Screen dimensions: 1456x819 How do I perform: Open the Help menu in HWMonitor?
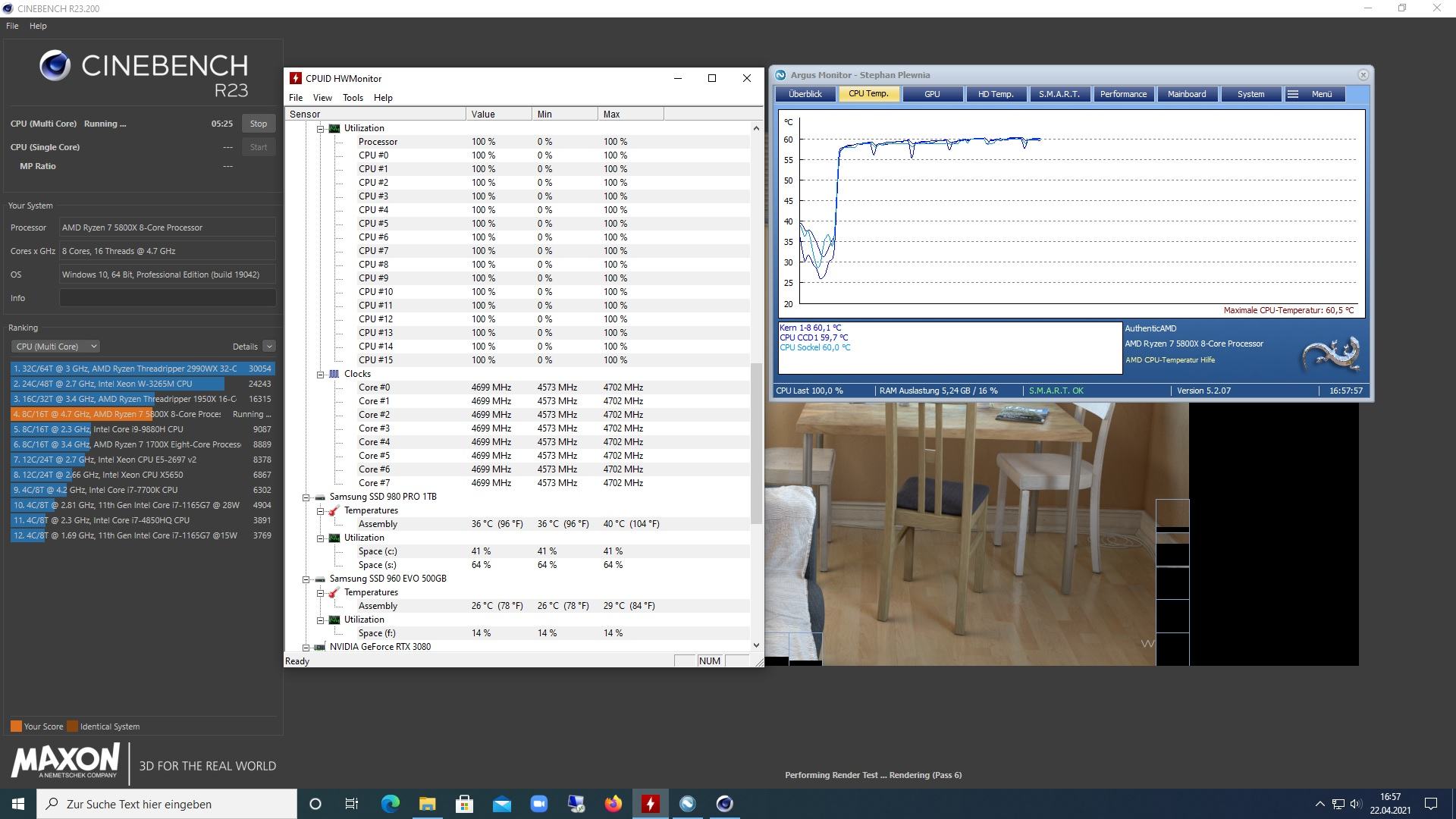[383, 98]
